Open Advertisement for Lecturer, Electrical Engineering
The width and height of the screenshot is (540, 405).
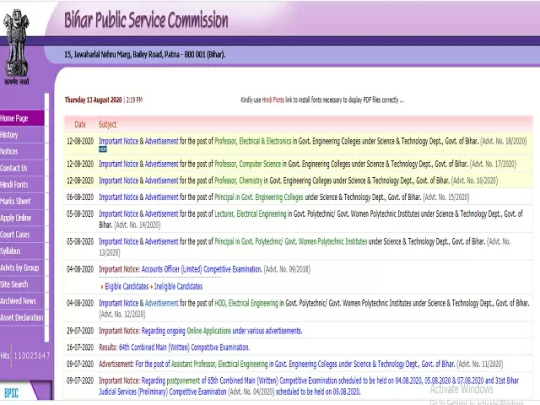tap(162, 214)
